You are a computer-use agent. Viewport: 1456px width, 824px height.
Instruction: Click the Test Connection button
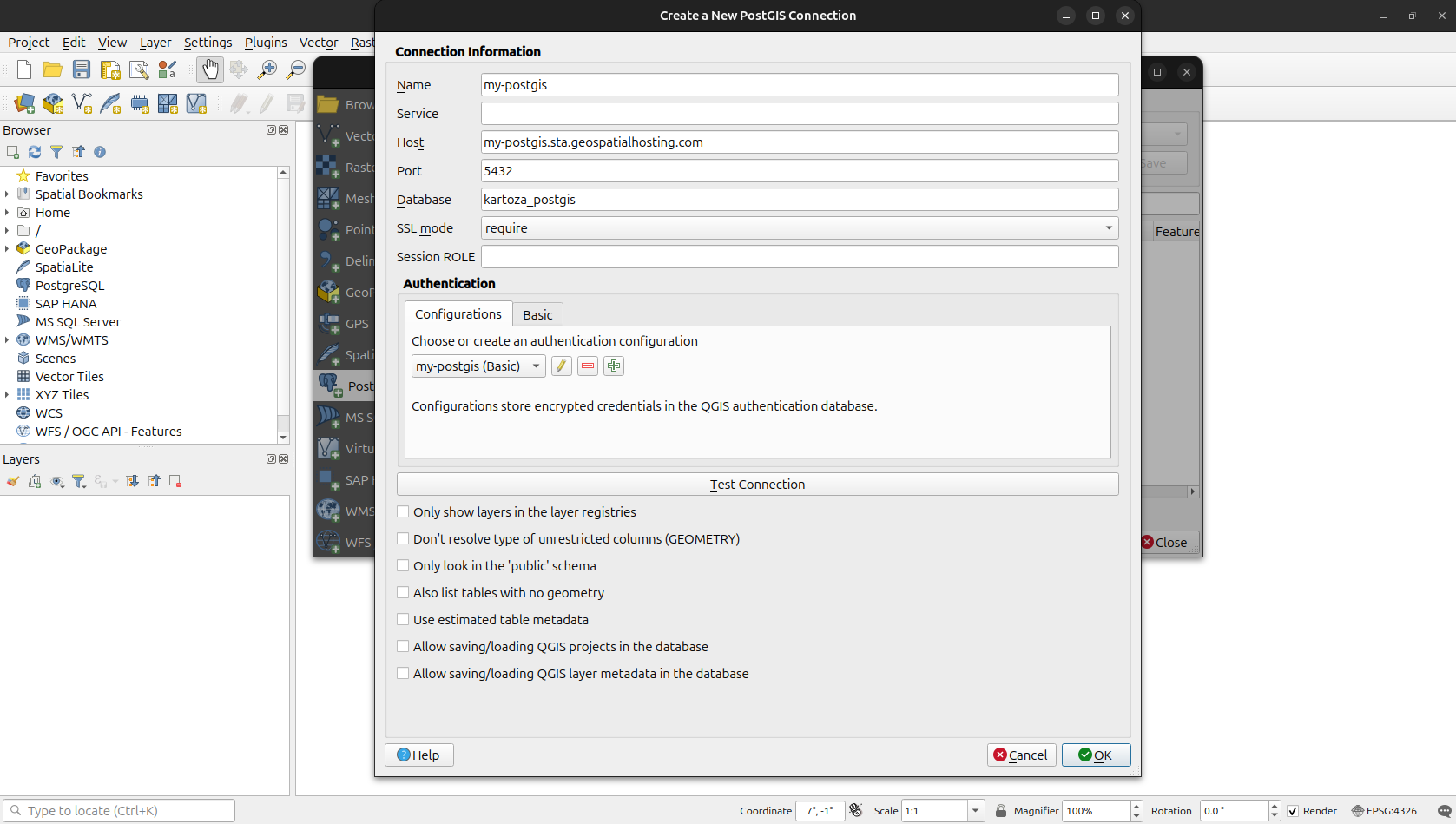click(x=757, y=485)
